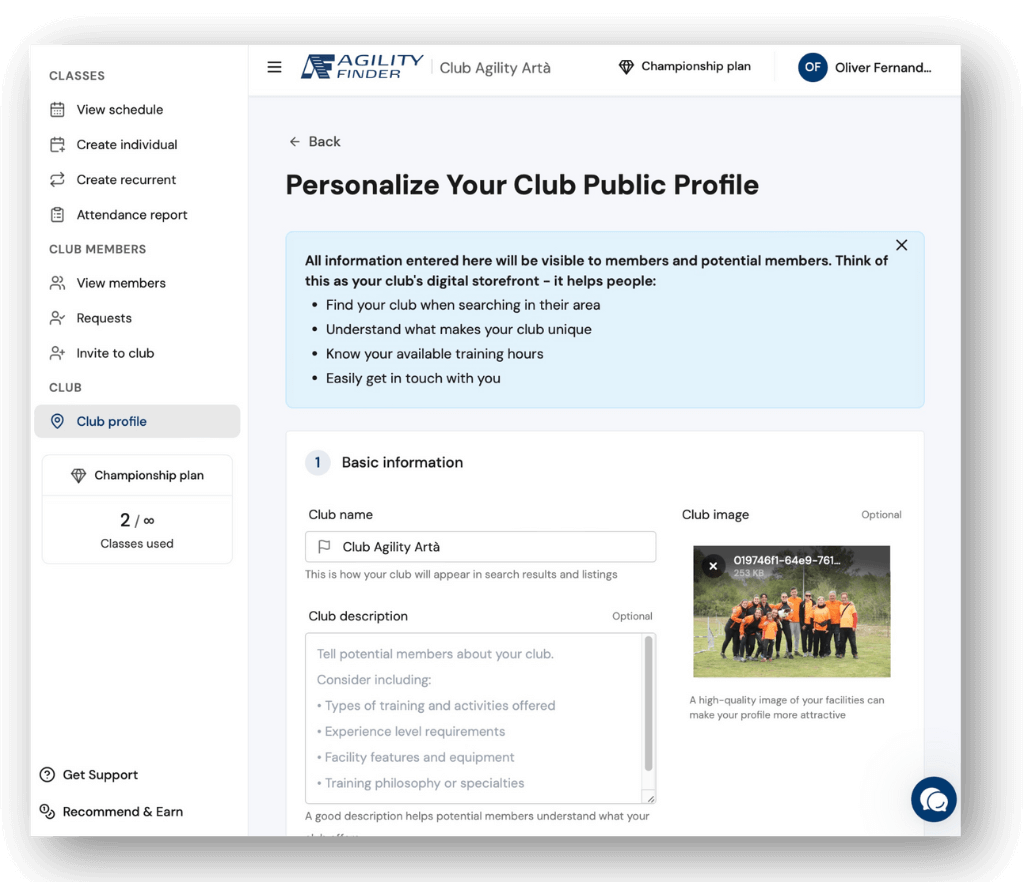Select the Club profile menu item
Screen dimensions: 1030x882
coord(137,421)
